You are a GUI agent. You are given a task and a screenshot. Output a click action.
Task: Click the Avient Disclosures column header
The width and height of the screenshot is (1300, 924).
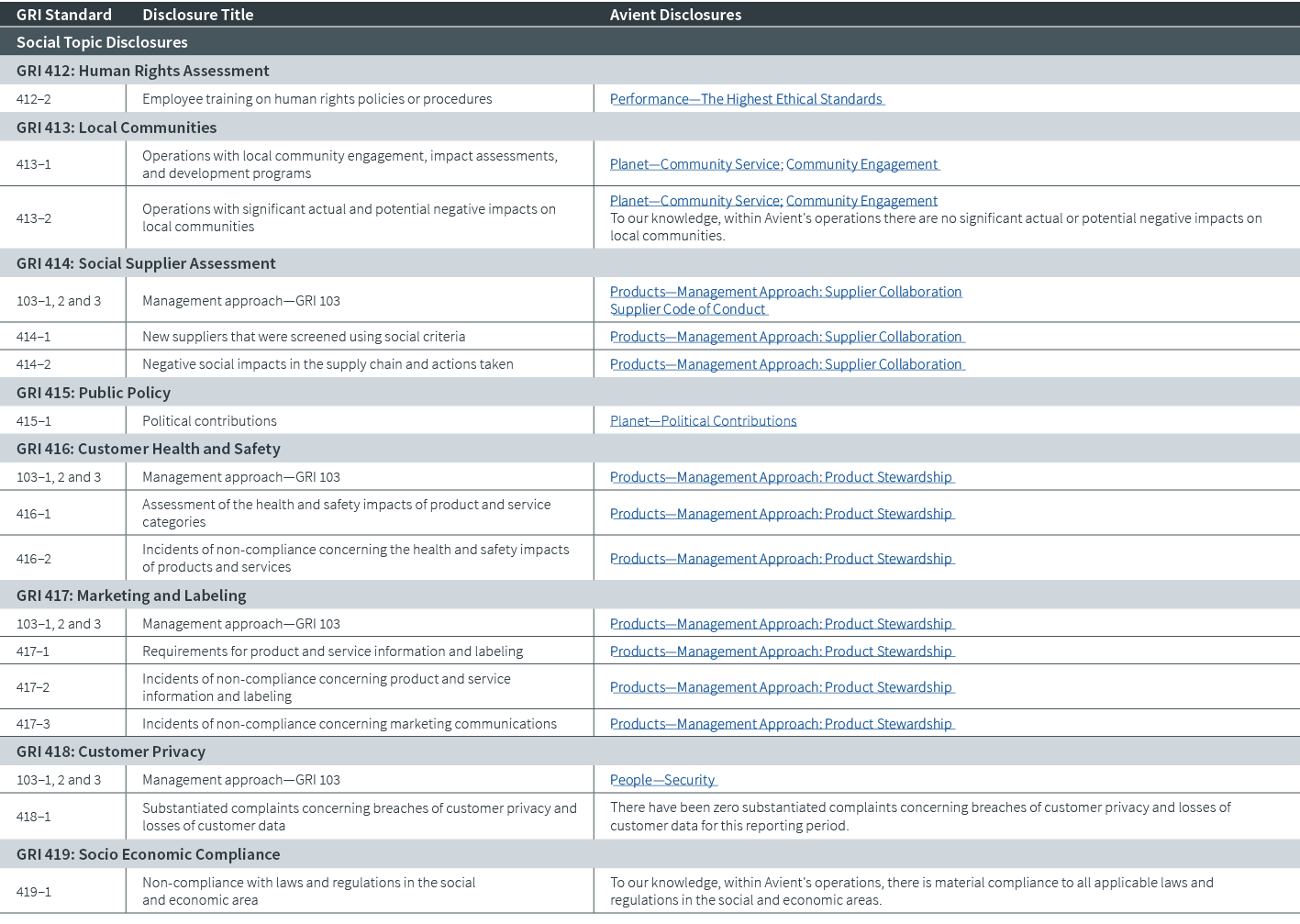tap(675, 15)
